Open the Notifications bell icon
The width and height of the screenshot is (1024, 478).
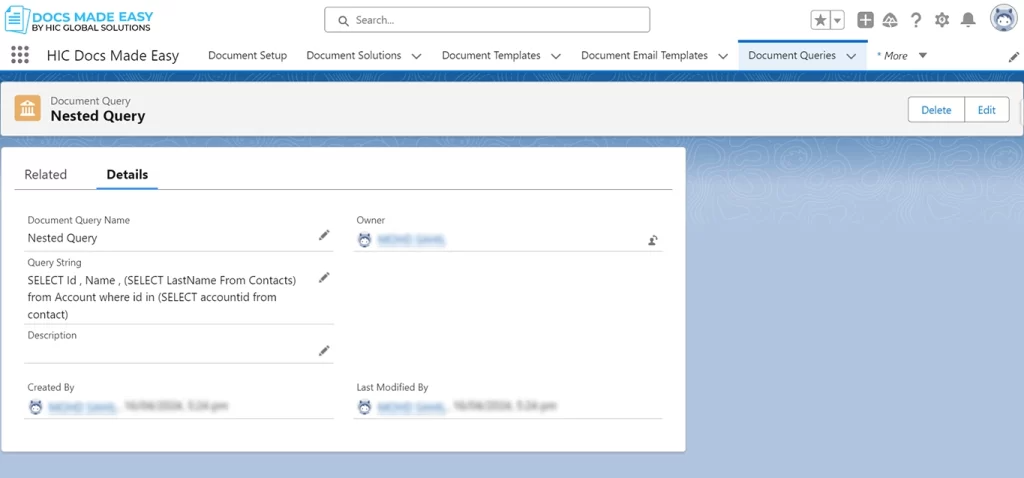click(968, 20)
